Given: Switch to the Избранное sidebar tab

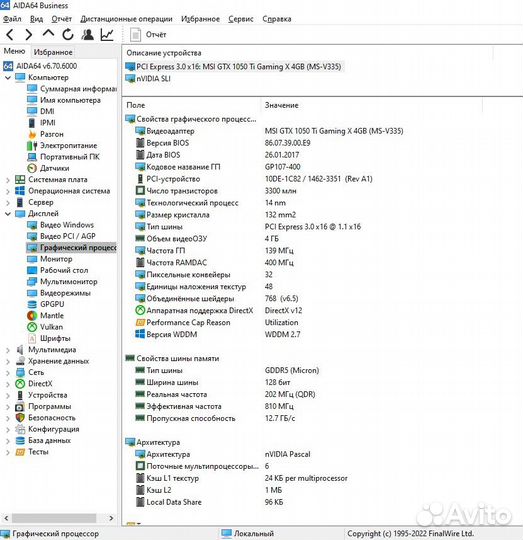Looking at the screenshot, I should click(53, 52).
